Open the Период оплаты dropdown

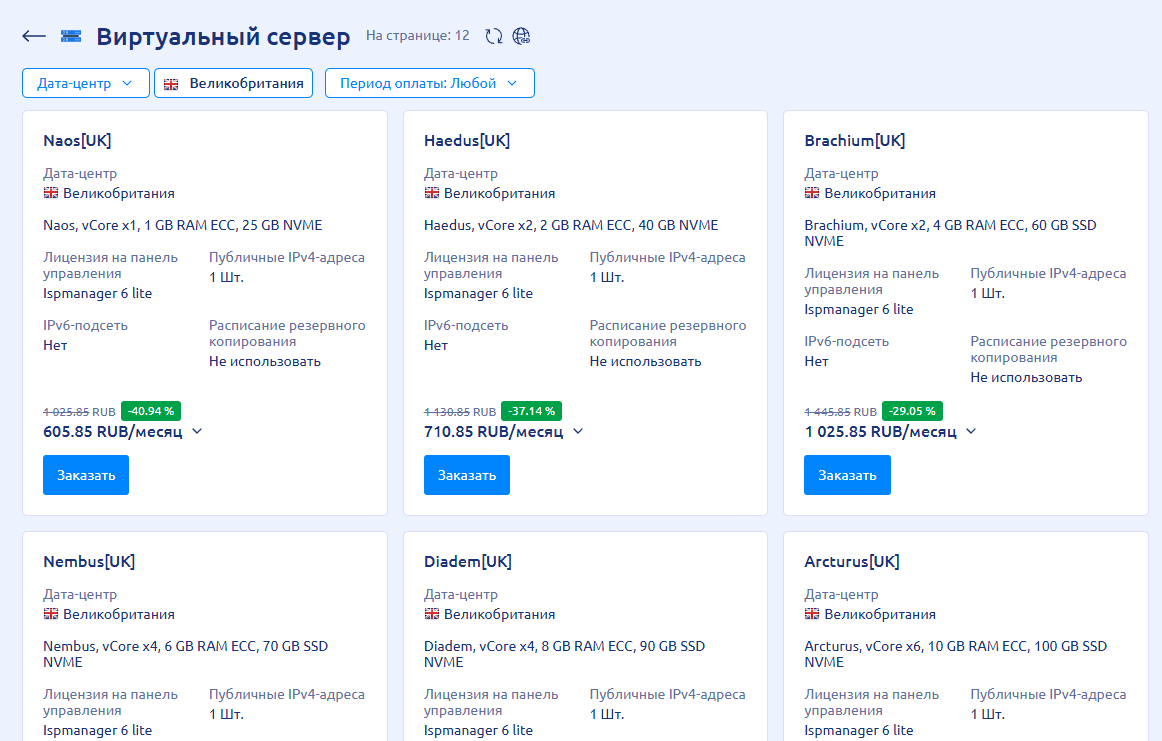[429, 83]
